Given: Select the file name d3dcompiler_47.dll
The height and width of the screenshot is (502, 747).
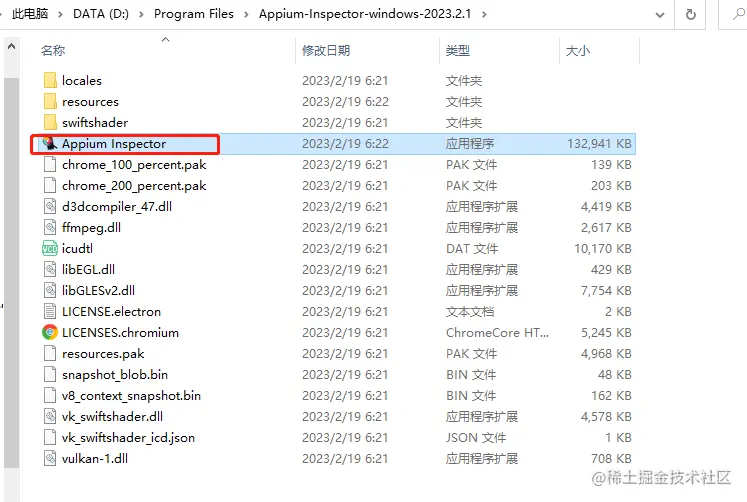Looking at the screenshot, I should tap(117, 207).
